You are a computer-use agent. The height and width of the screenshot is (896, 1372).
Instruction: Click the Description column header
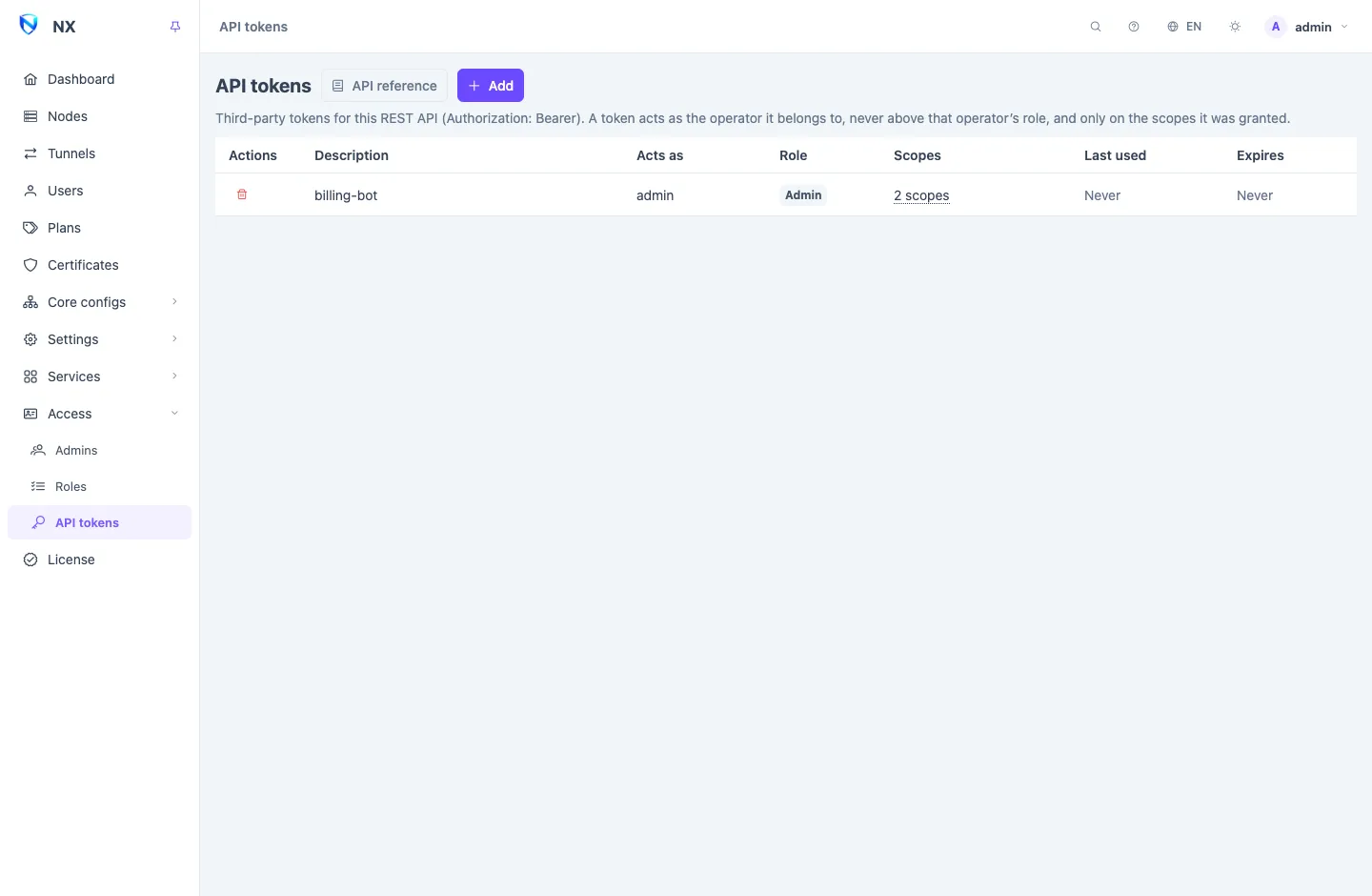(352, 155)
